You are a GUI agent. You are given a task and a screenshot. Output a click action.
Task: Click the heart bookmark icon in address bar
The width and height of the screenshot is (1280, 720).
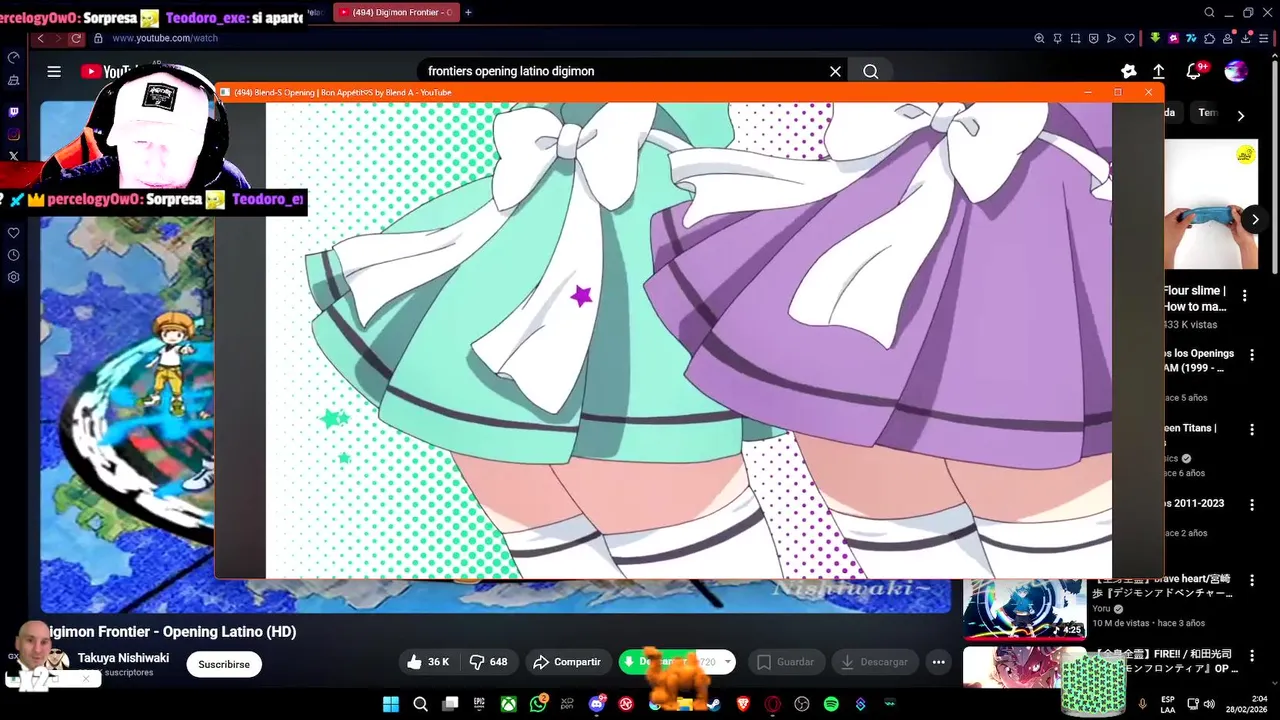pyautogui.click(x=1129, y=38)
